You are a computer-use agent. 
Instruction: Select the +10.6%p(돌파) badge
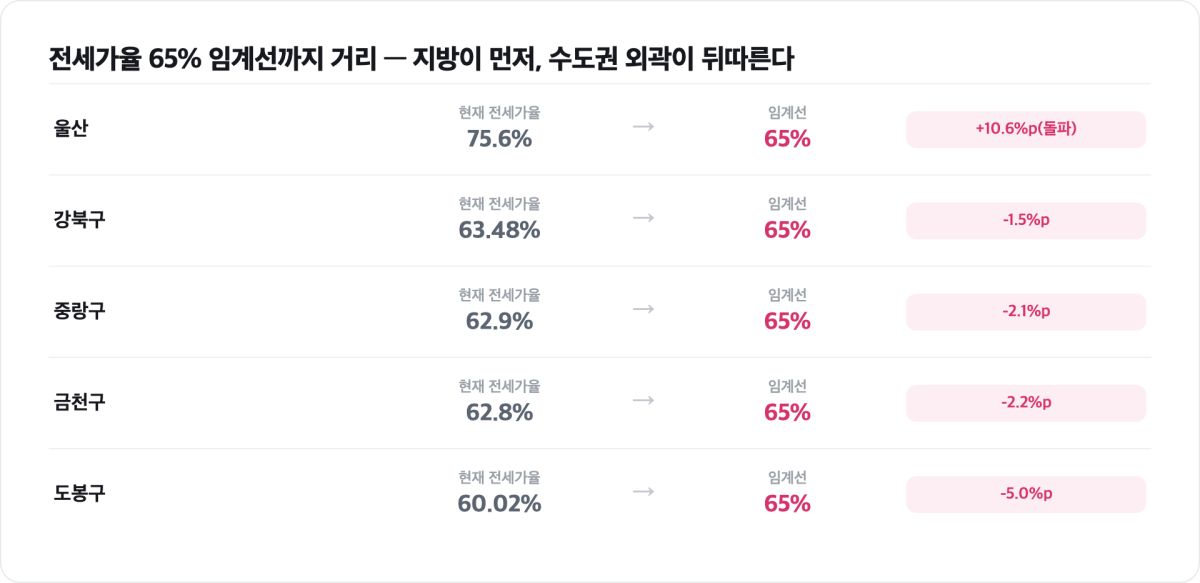[1026, 129]
